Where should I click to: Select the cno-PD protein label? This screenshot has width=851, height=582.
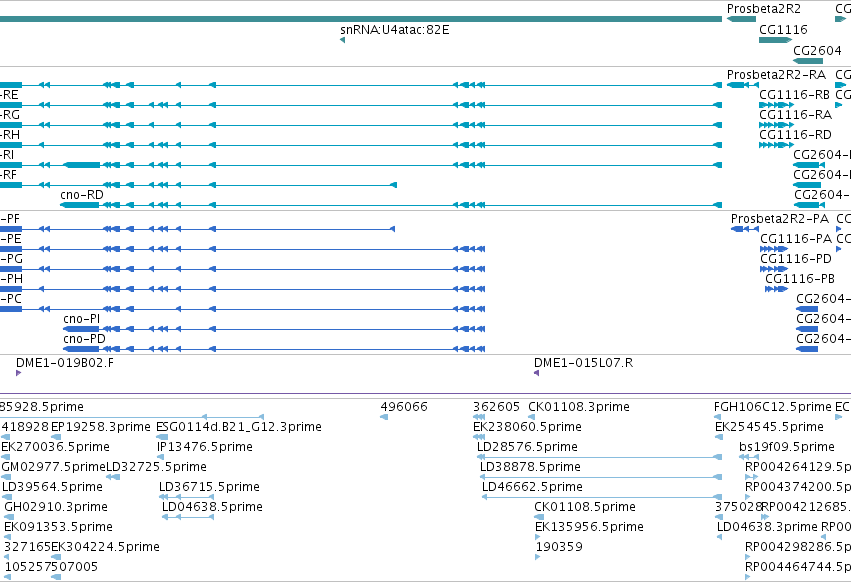84,339
